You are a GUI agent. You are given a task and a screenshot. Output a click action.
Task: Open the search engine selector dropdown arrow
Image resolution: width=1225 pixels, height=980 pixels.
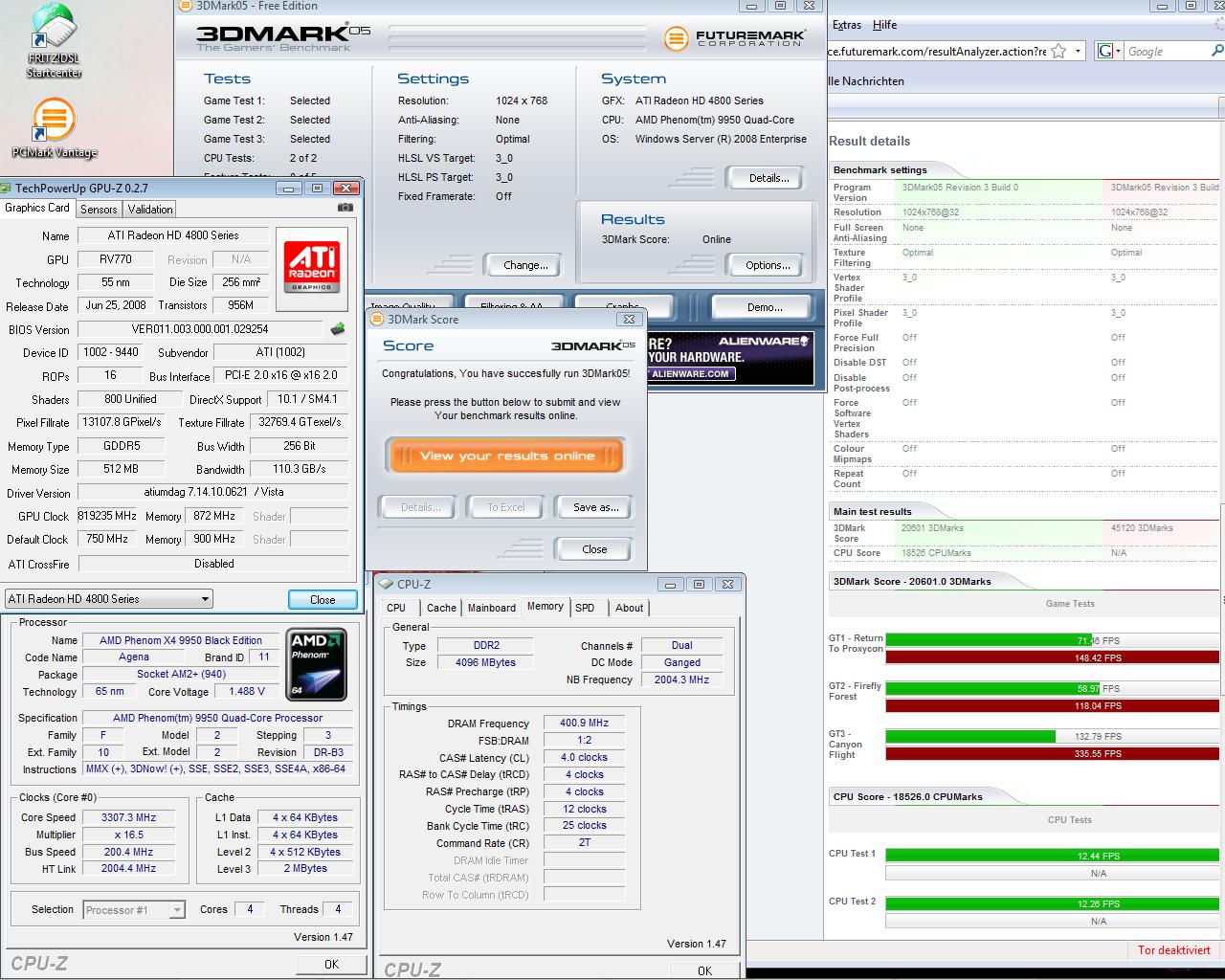1118,51
